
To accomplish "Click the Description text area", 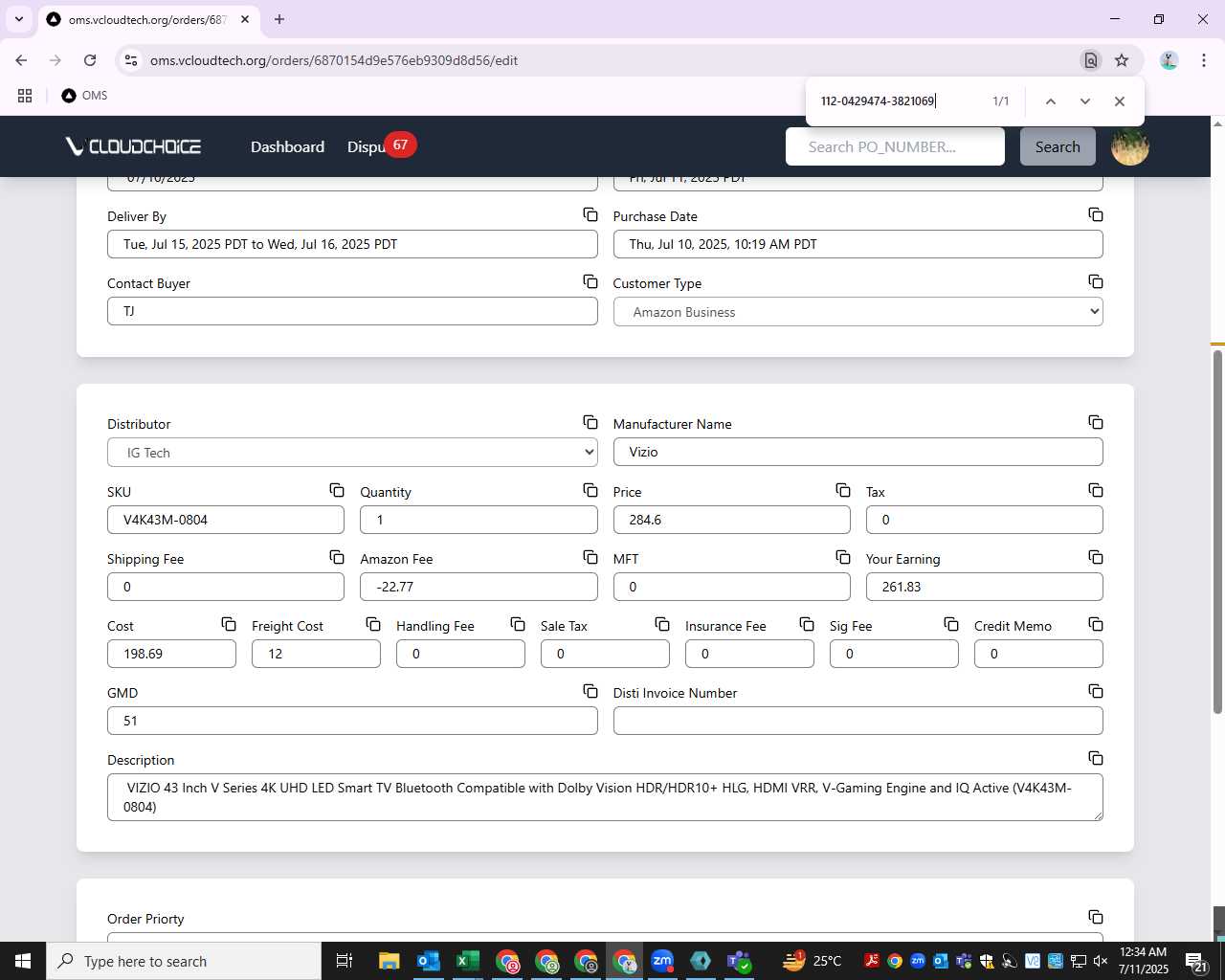I will pos(605,797).
